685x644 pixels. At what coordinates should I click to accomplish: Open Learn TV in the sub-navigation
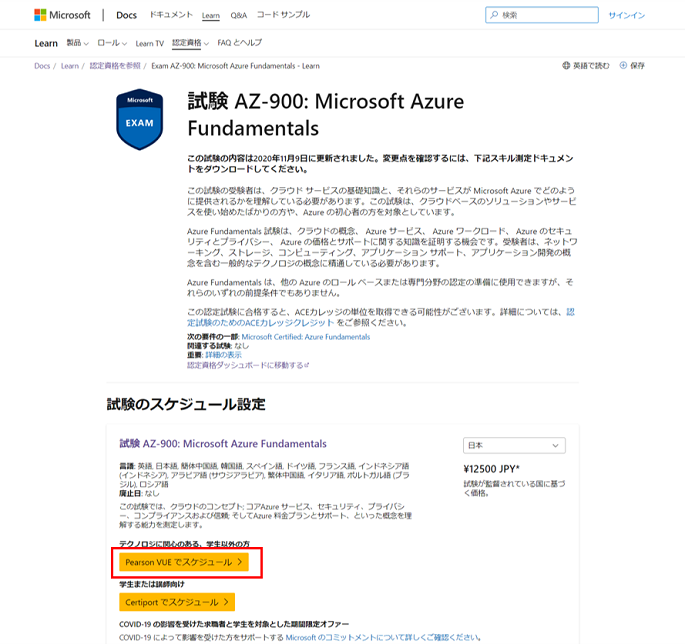tap(149, 43)
